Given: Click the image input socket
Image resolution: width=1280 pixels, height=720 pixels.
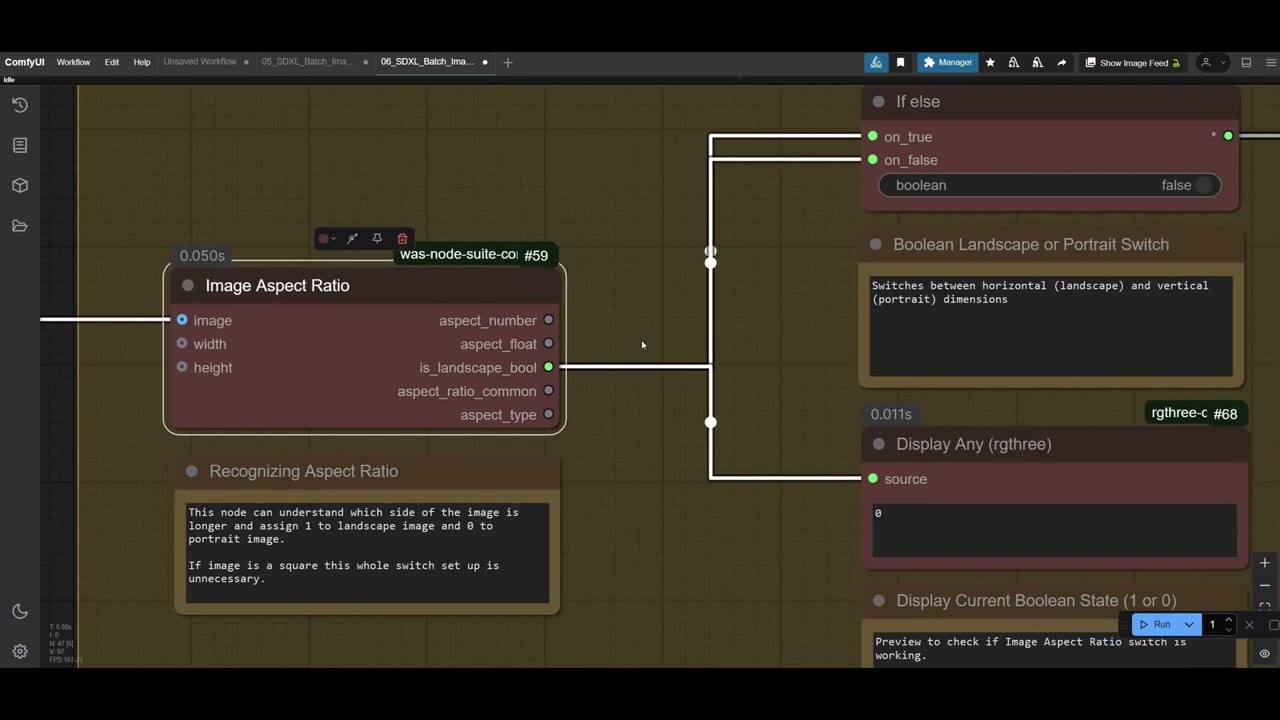Looking at the screenshot, I should pyautogui.click(x=182, y=320).
